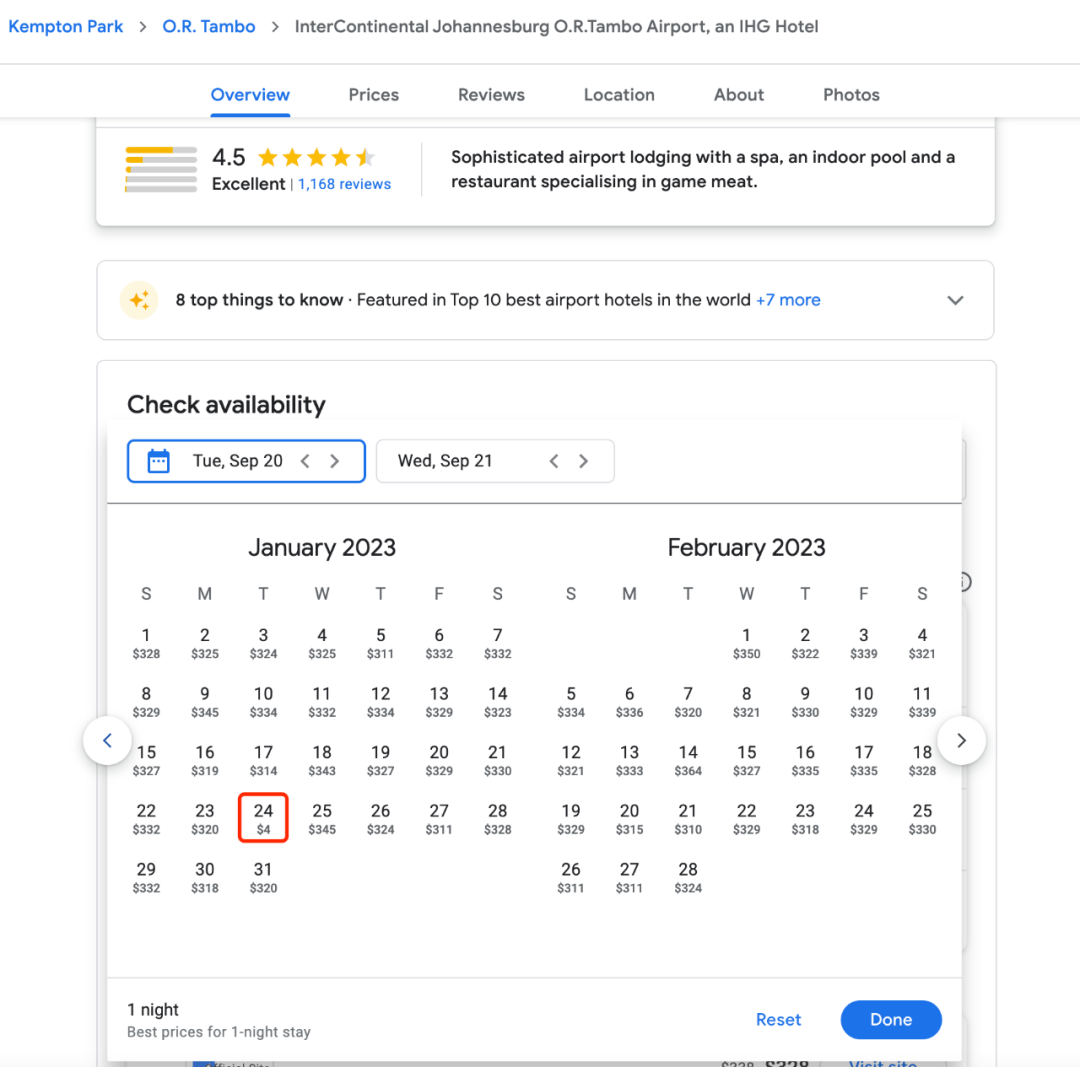Viewport: 1080px width, 1067px height.
Task: Click the calendar icon in check-in field
Action: pyautogui.click(x=158, y=461)
